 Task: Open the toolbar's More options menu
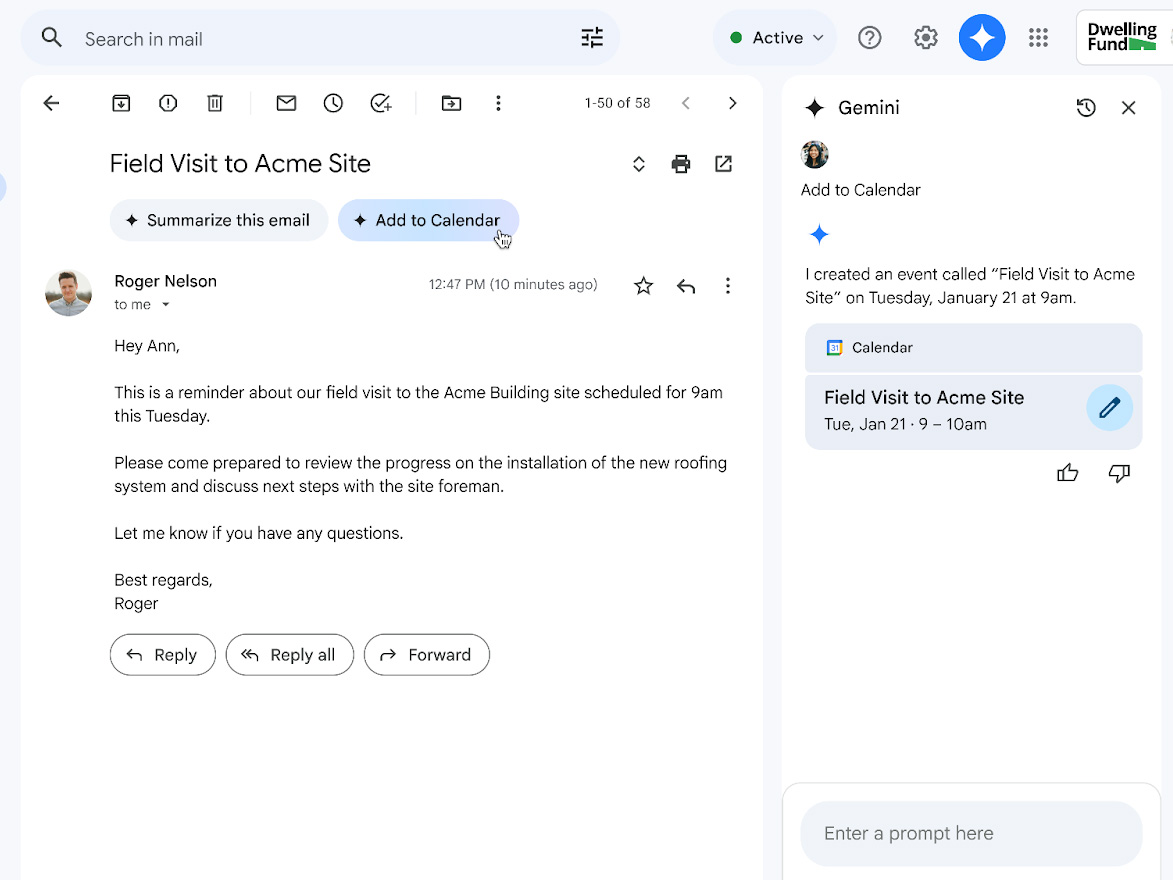[x=498, y=103]
